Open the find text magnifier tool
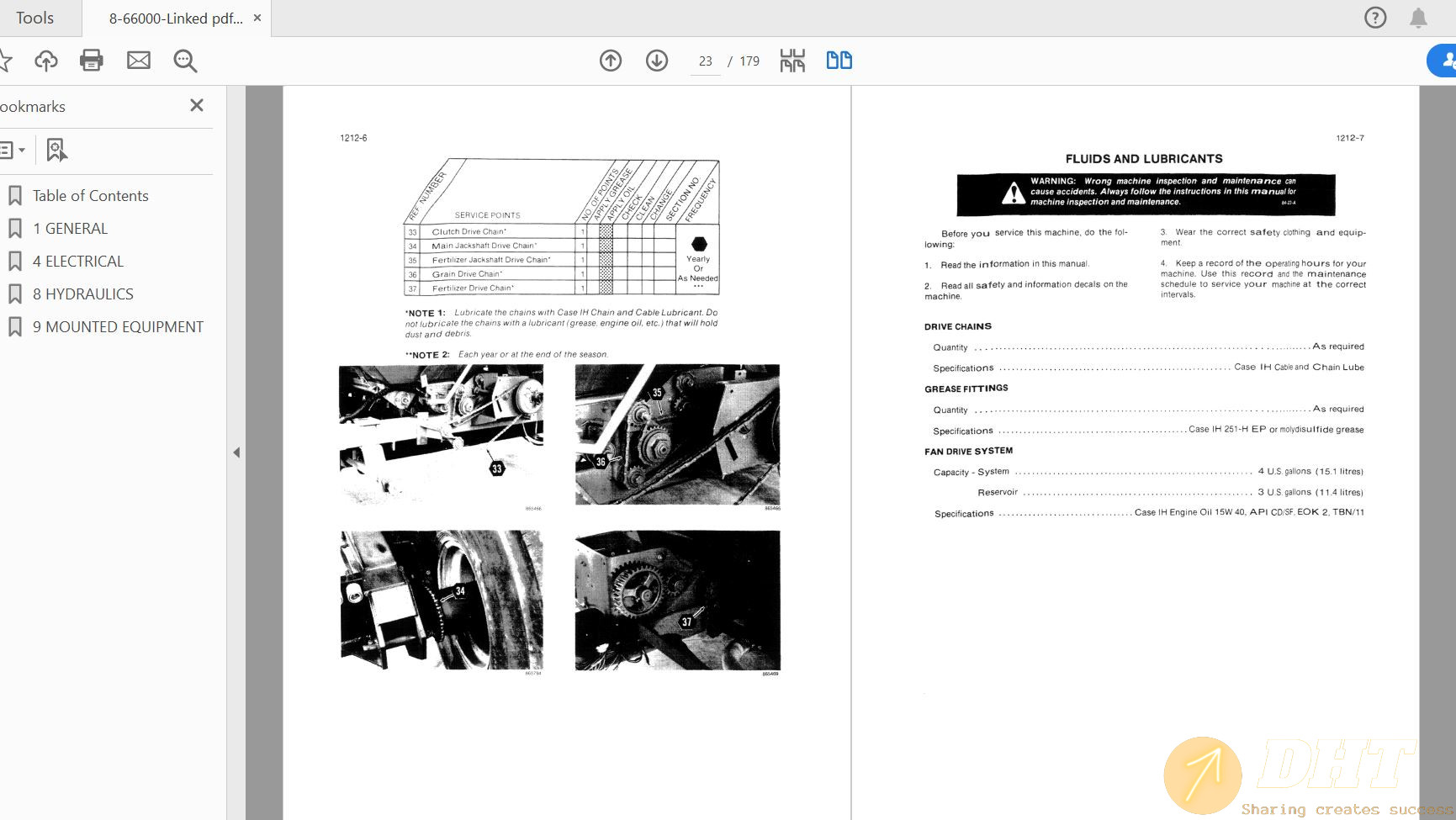 coord(185,61)
